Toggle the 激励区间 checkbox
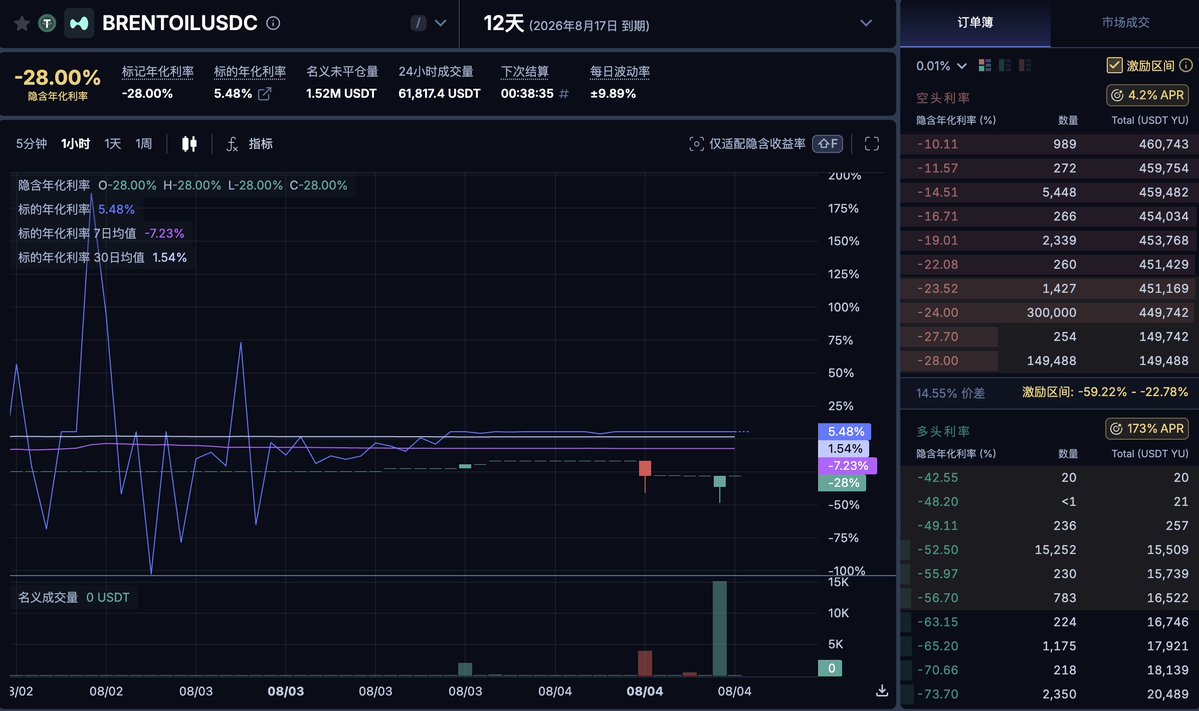This screenshot has height=711, width=1199. click(1114, 66)
